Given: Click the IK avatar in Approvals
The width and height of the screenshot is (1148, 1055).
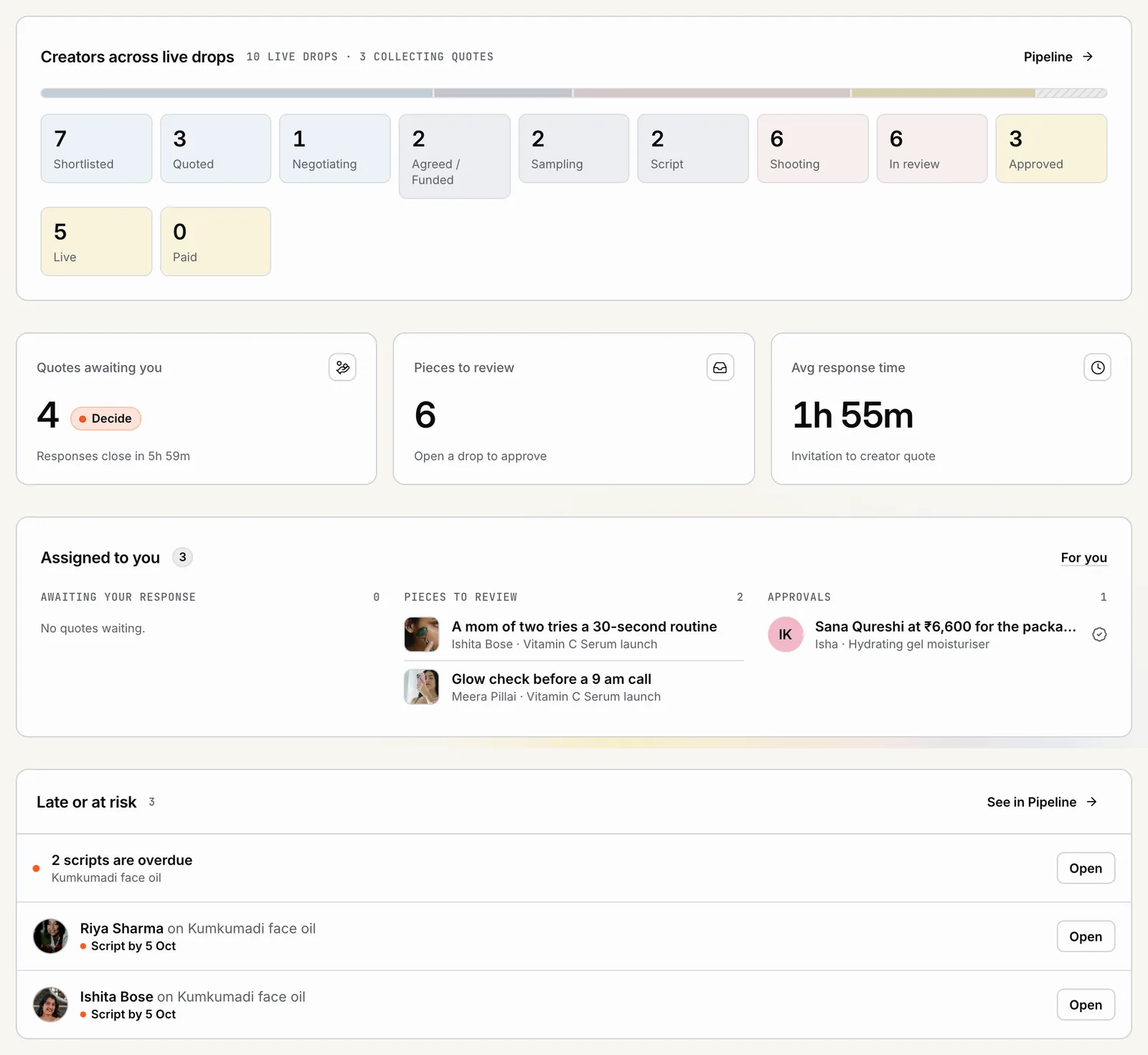Looking at the screenshot, I should tap(785, 634).
